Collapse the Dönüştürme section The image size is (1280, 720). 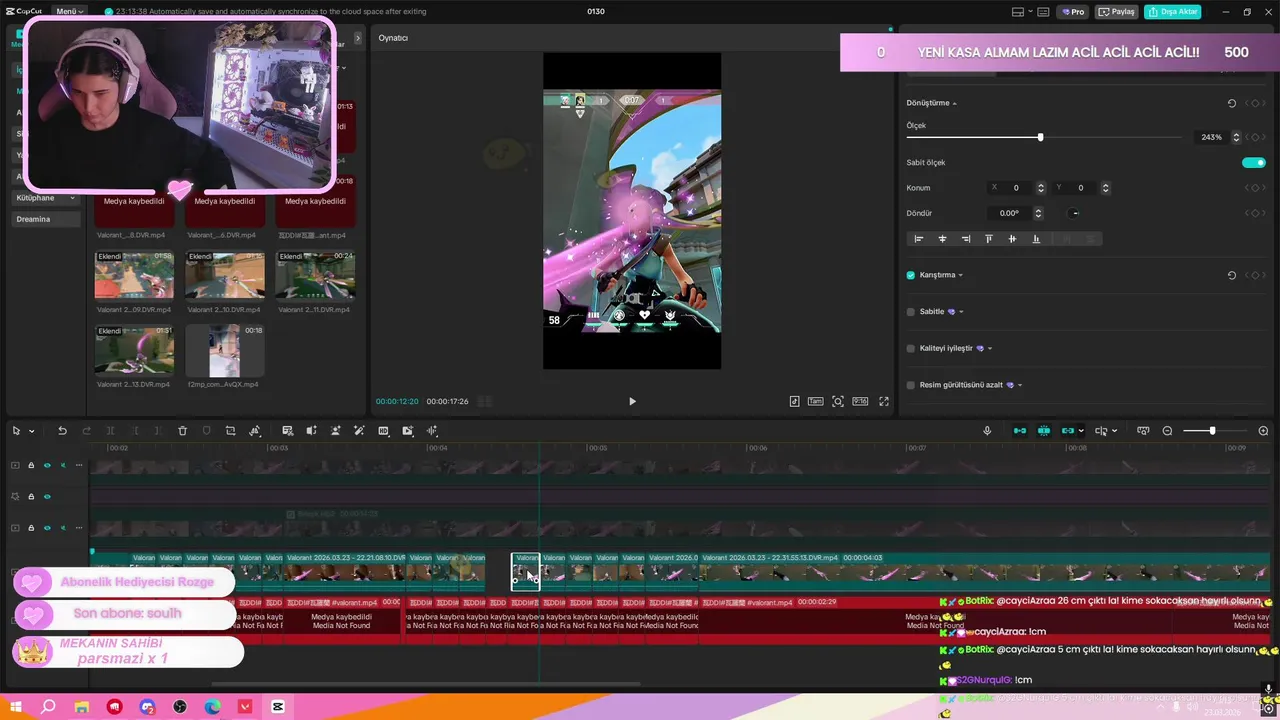[954, 103]
